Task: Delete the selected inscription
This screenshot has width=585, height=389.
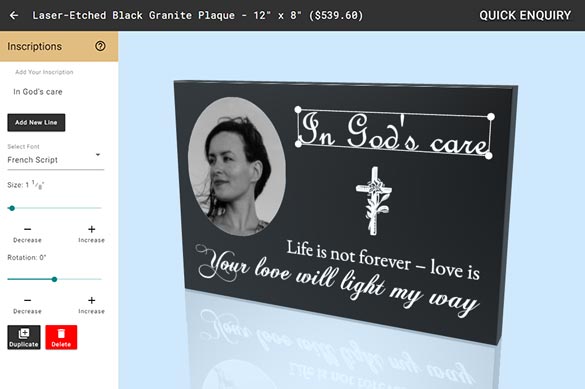Action: (x=61, y=337)
